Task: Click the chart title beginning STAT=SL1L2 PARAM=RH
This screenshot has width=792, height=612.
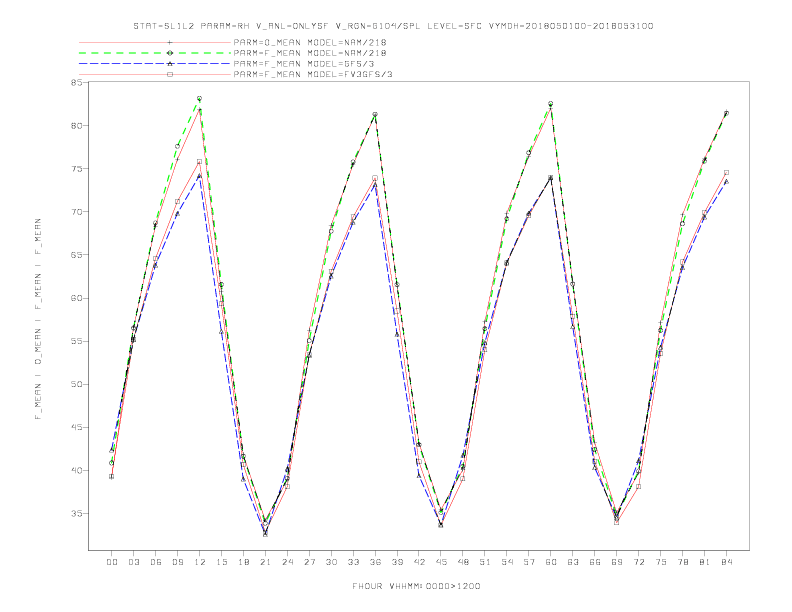Action: click(393, 26)
